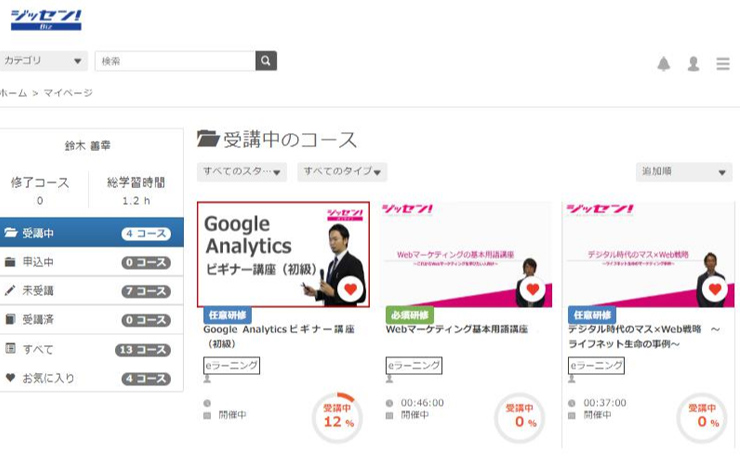Click the clock icon beside 00:46:00
740x456 pixels.
[x=389, y=403]
